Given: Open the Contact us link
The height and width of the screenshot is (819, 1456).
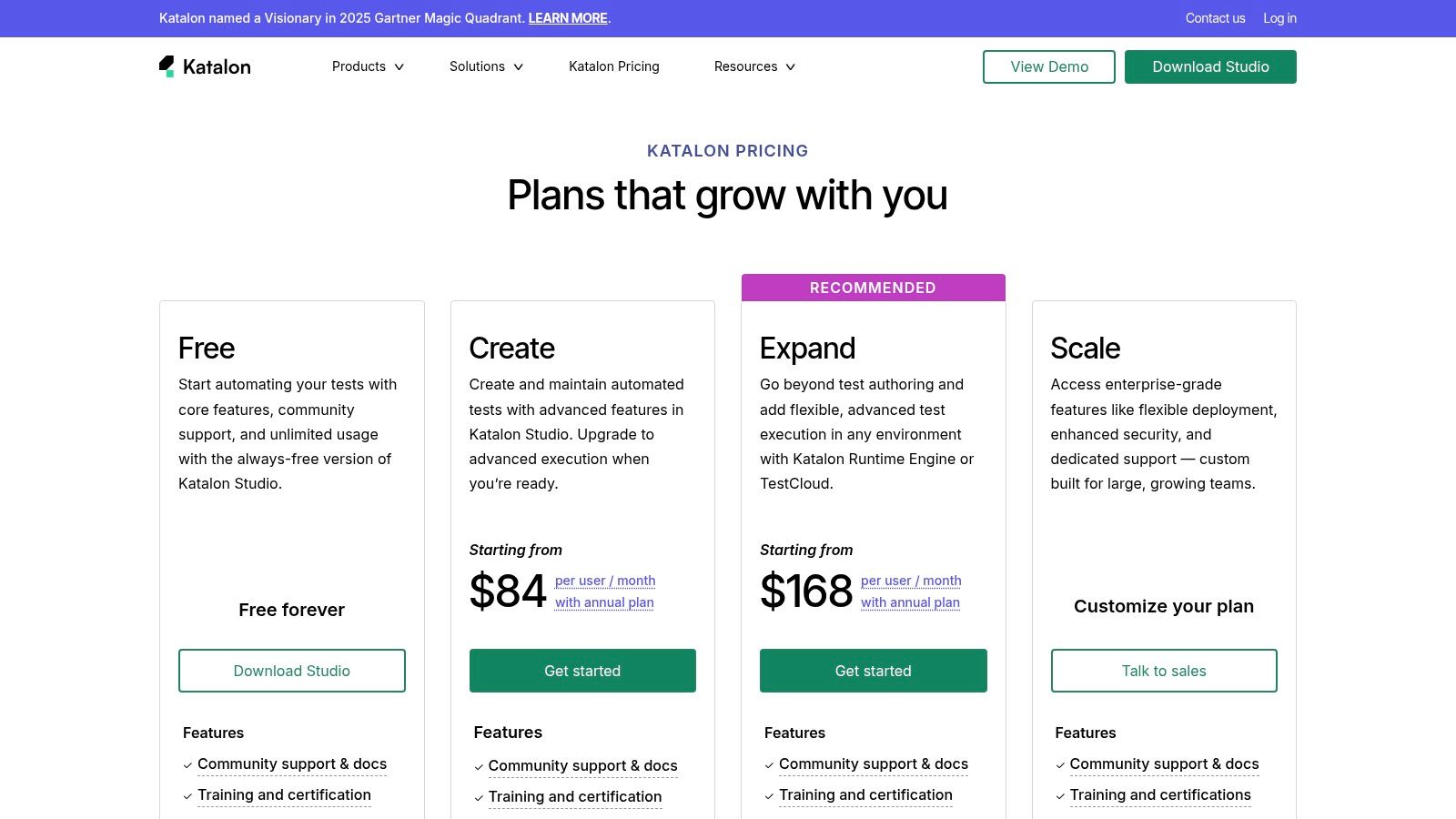Looking at the screenshot, I should pos(1215,18).
